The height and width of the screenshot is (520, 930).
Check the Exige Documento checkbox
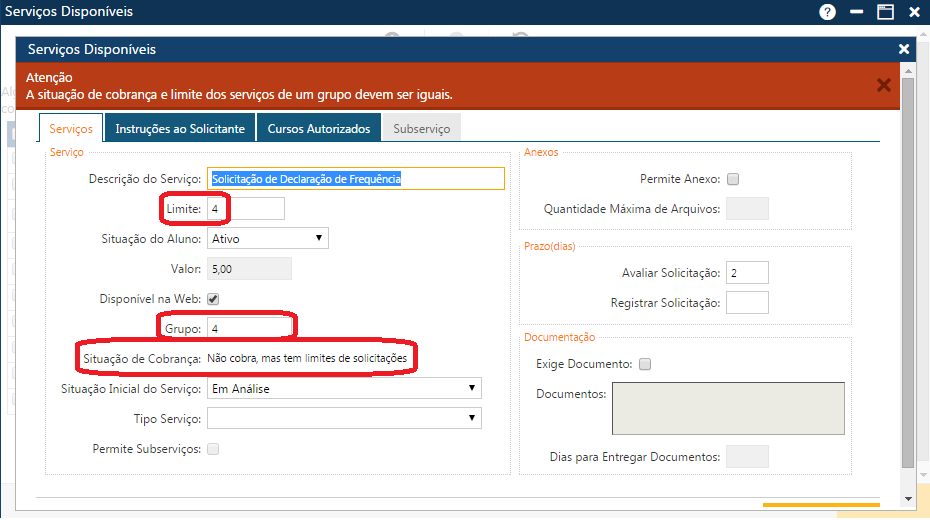coord(645,364)
